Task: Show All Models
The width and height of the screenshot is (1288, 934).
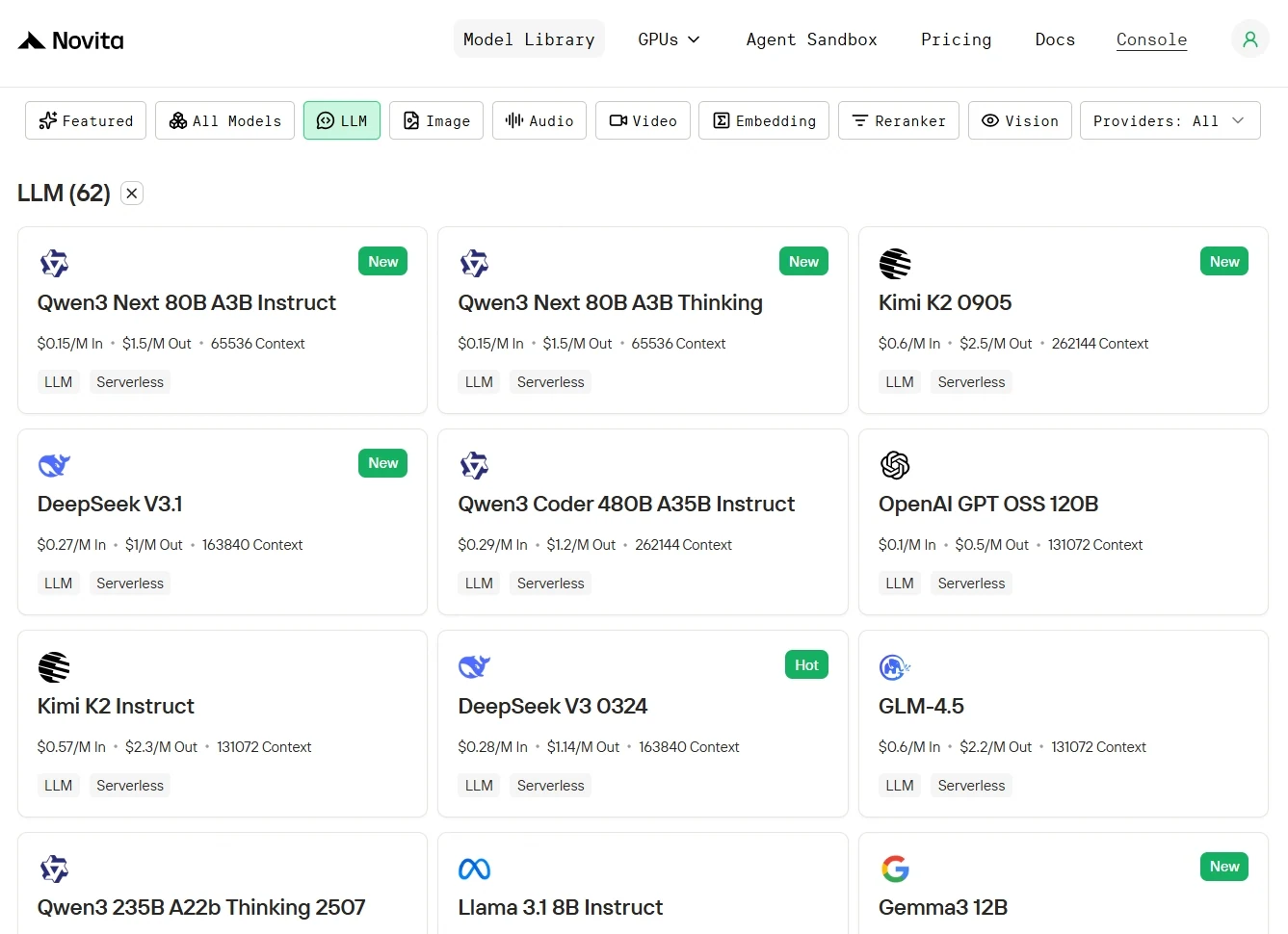Action: pyautogui.click(x=225, y=120)
